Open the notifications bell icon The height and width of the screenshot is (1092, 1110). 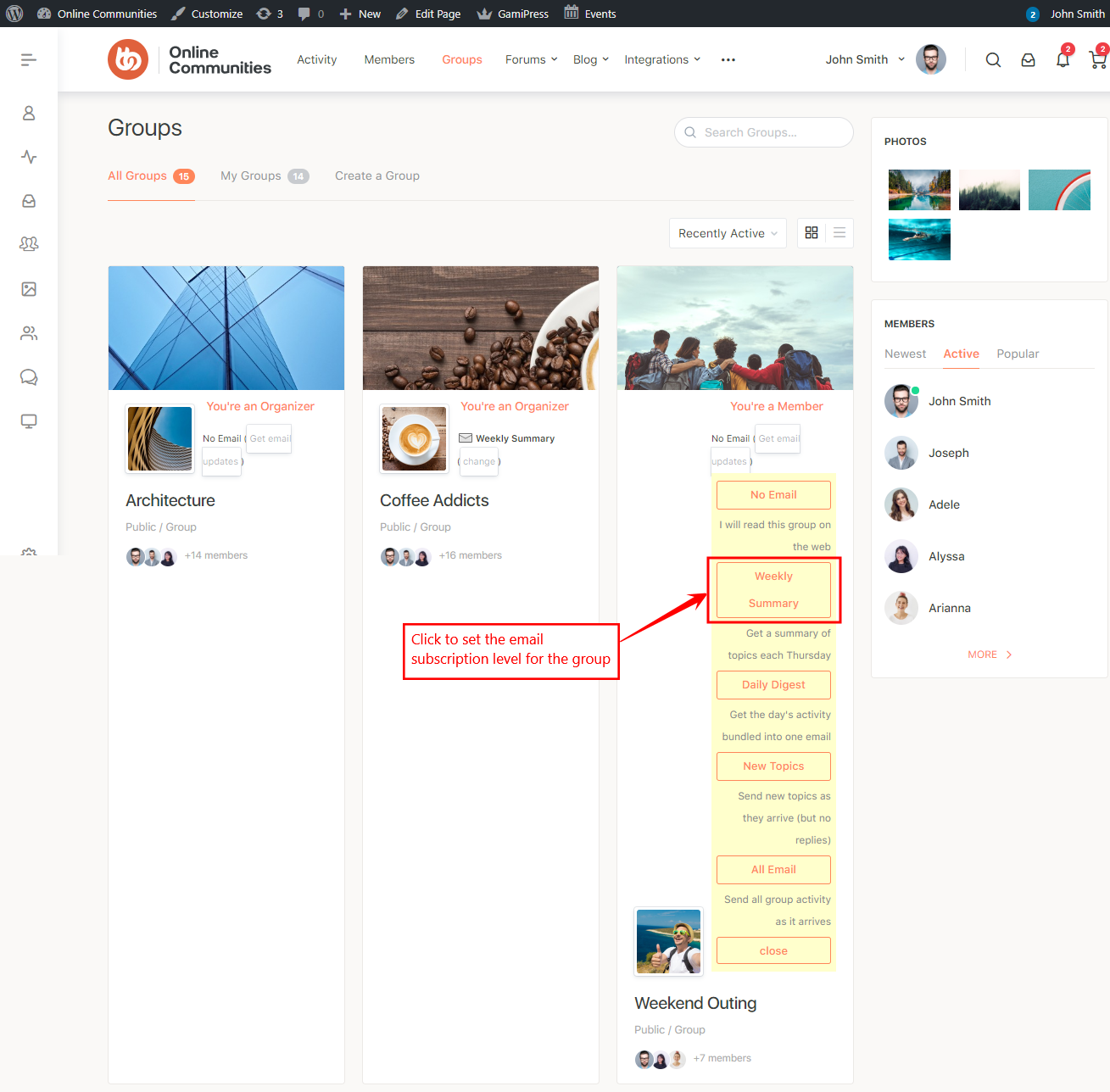click(x=1063, y=60)
